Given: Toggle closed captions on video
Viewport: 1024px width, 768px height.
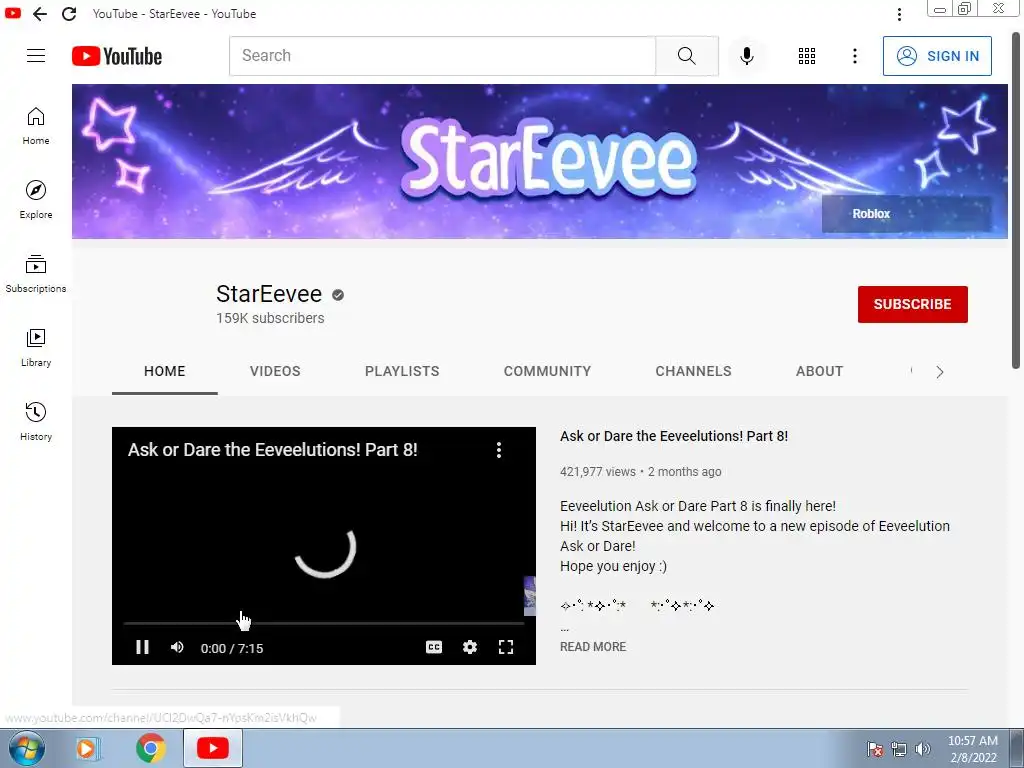Looking at the screenshot, I should tap(434, 647).
